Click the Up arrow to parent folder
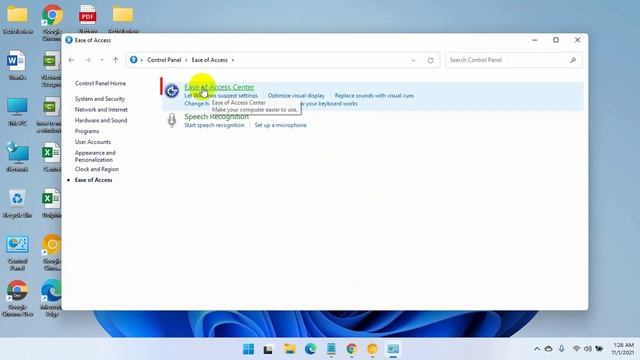Screen dimensions: 640x360 tap(116, 60)
